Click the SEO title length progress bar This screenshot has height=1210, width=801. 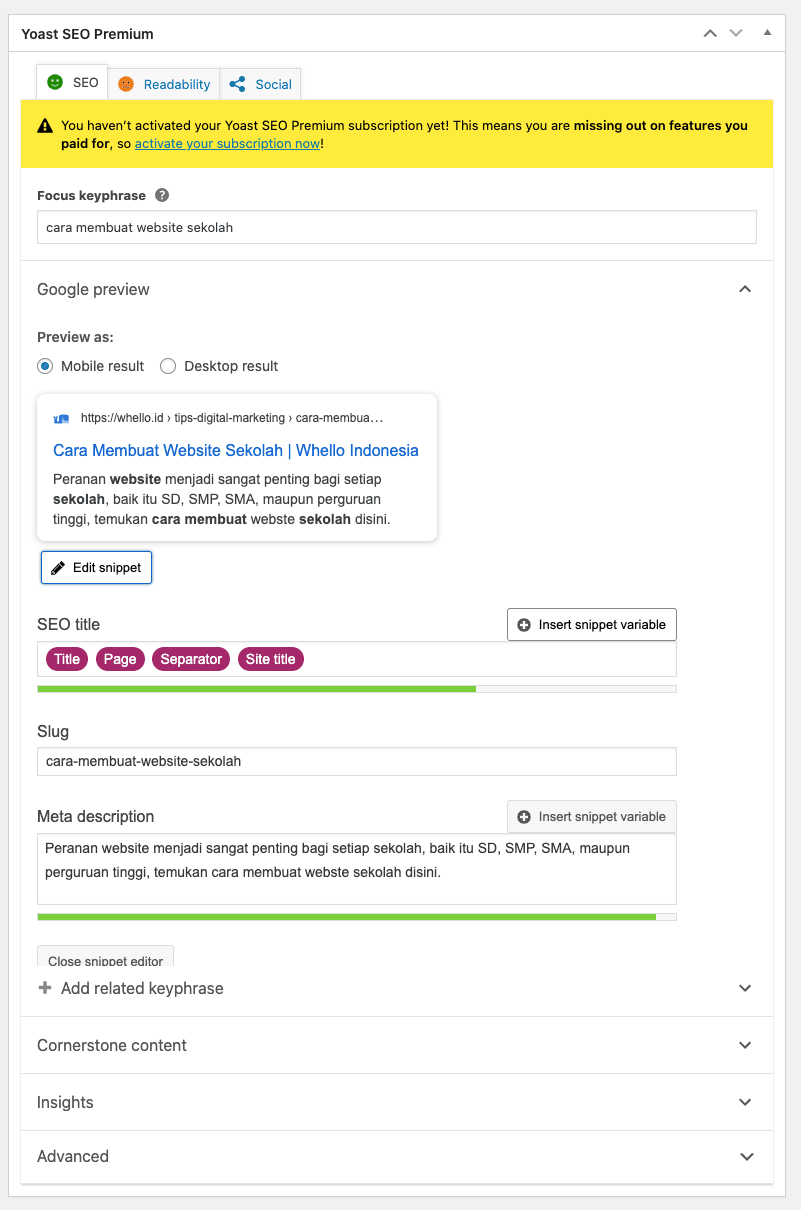pos(356,689)
